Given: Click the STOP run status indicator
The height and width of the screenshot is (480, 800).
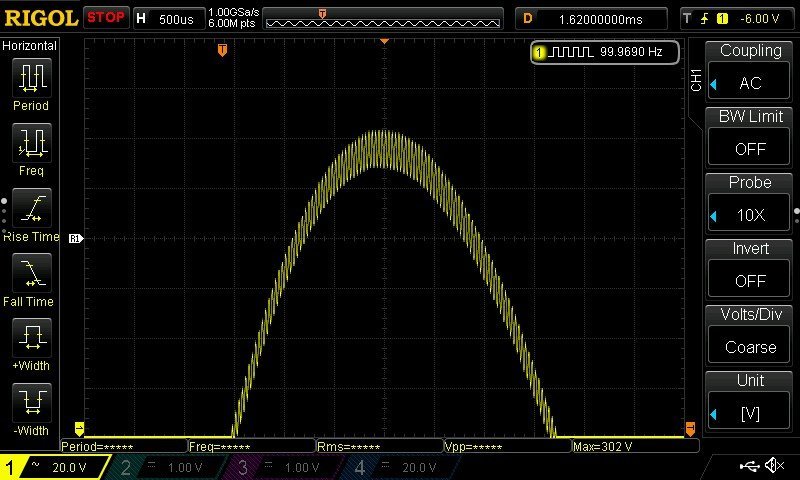Looking at the screenshot, I should coord(105,18).
